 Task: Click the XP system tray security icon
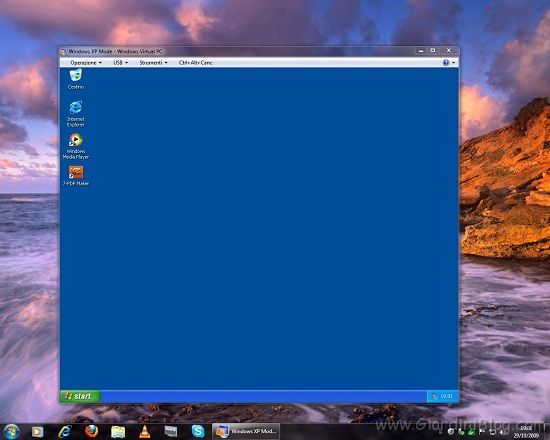[x=435, y=396]
